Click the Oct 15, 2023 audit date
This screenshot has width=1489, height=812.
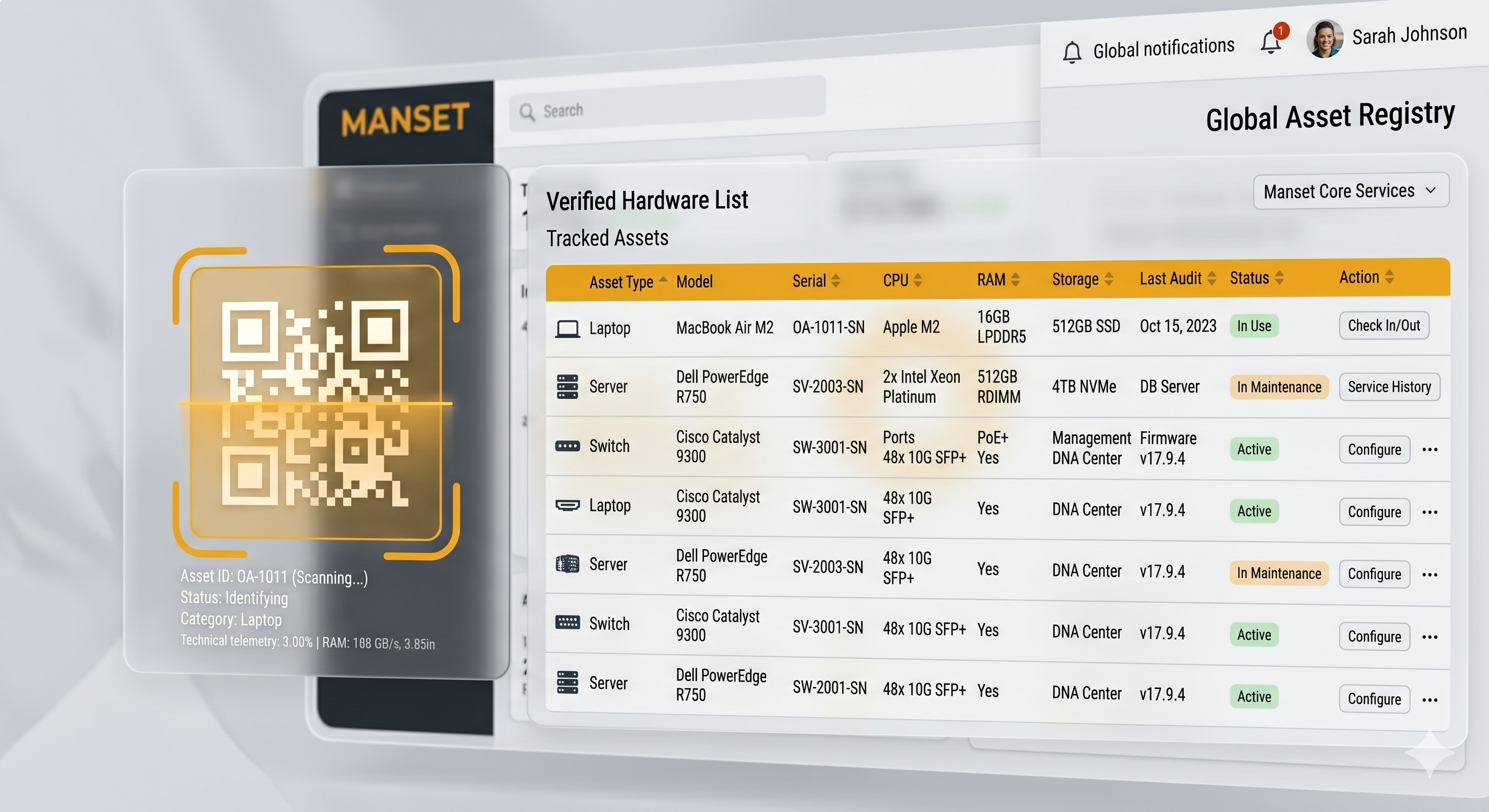point(1178,327)
